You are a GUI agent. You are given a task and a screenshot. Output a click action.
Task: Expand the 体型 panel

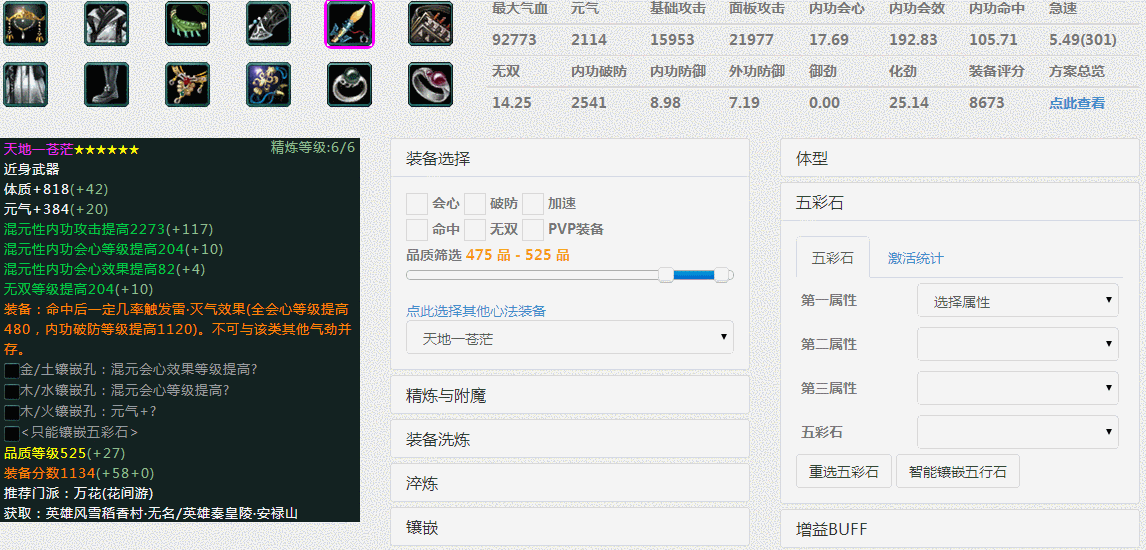coord(960,158)
